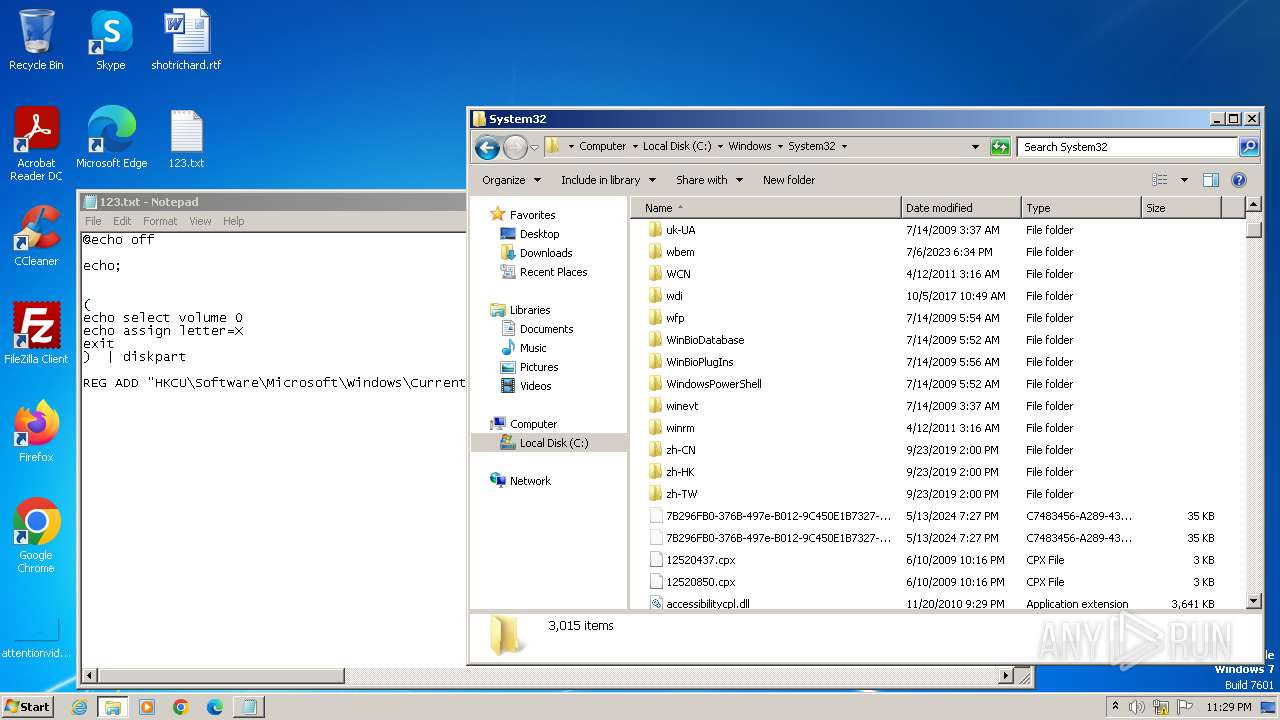The height and width of the screenshot is (720, 1280).
Task: Open Acrobat Reader DC shortcut
Action: (x=36, y=144)
